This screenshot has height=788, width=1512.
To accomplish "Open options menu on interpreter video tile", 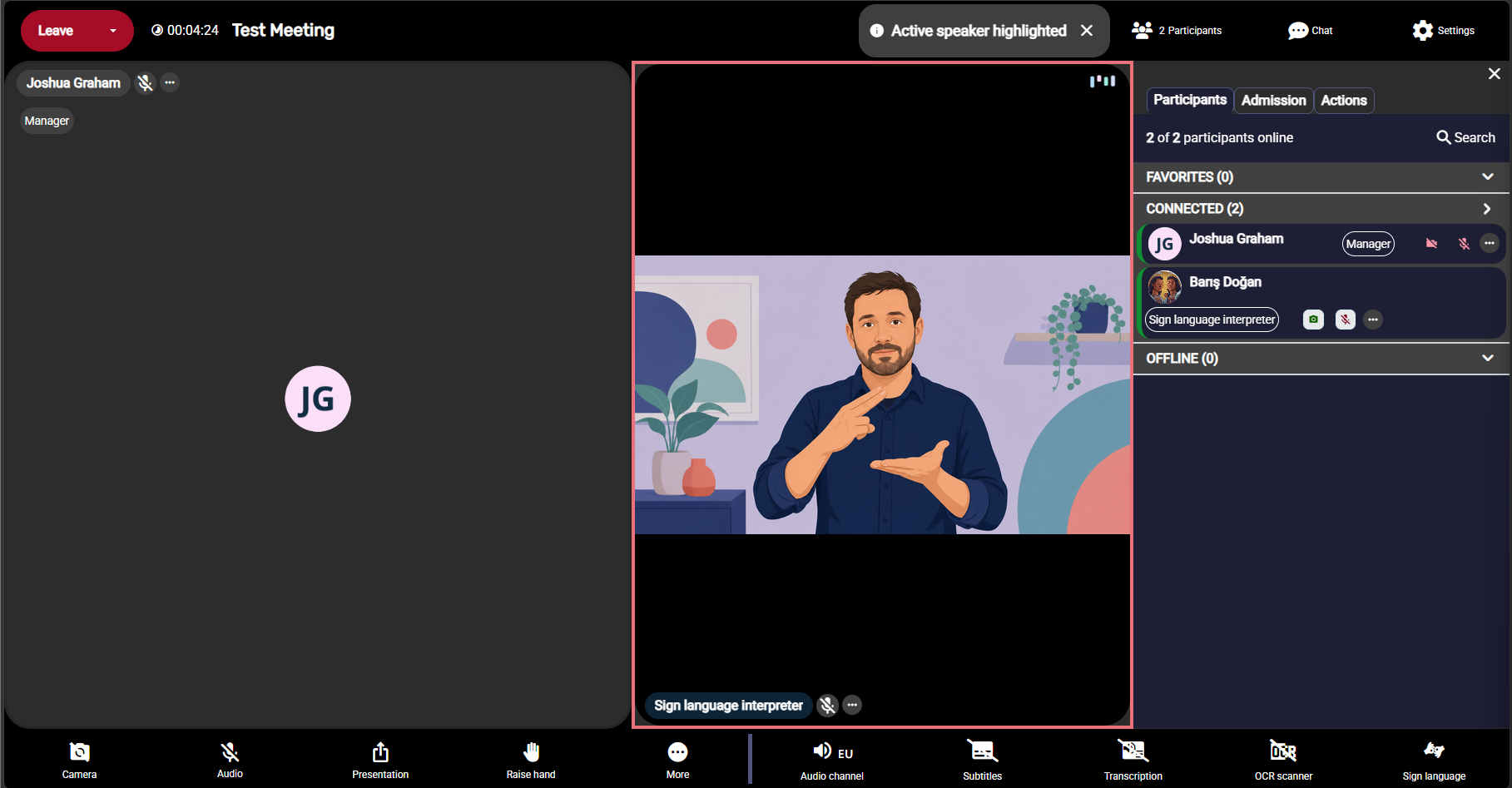I will (852, 705).
